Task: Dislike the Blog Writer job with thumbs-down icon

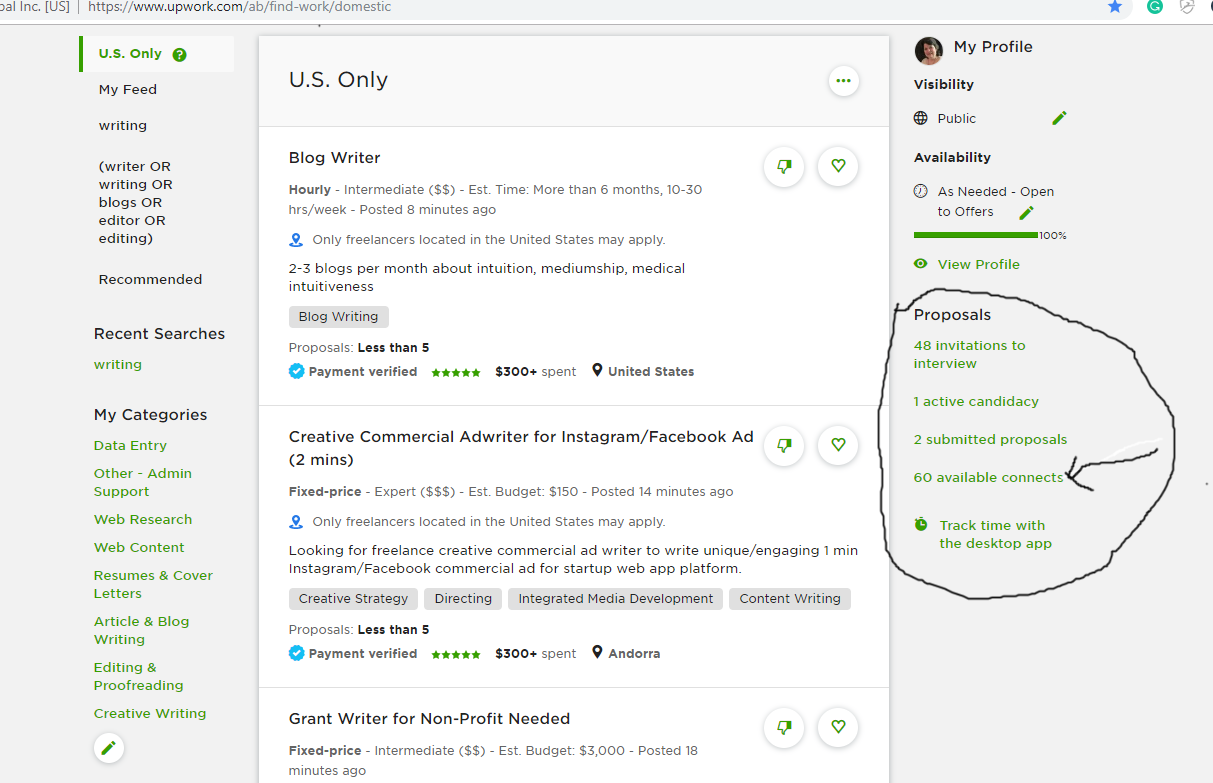Action: [x=783, y=166]
